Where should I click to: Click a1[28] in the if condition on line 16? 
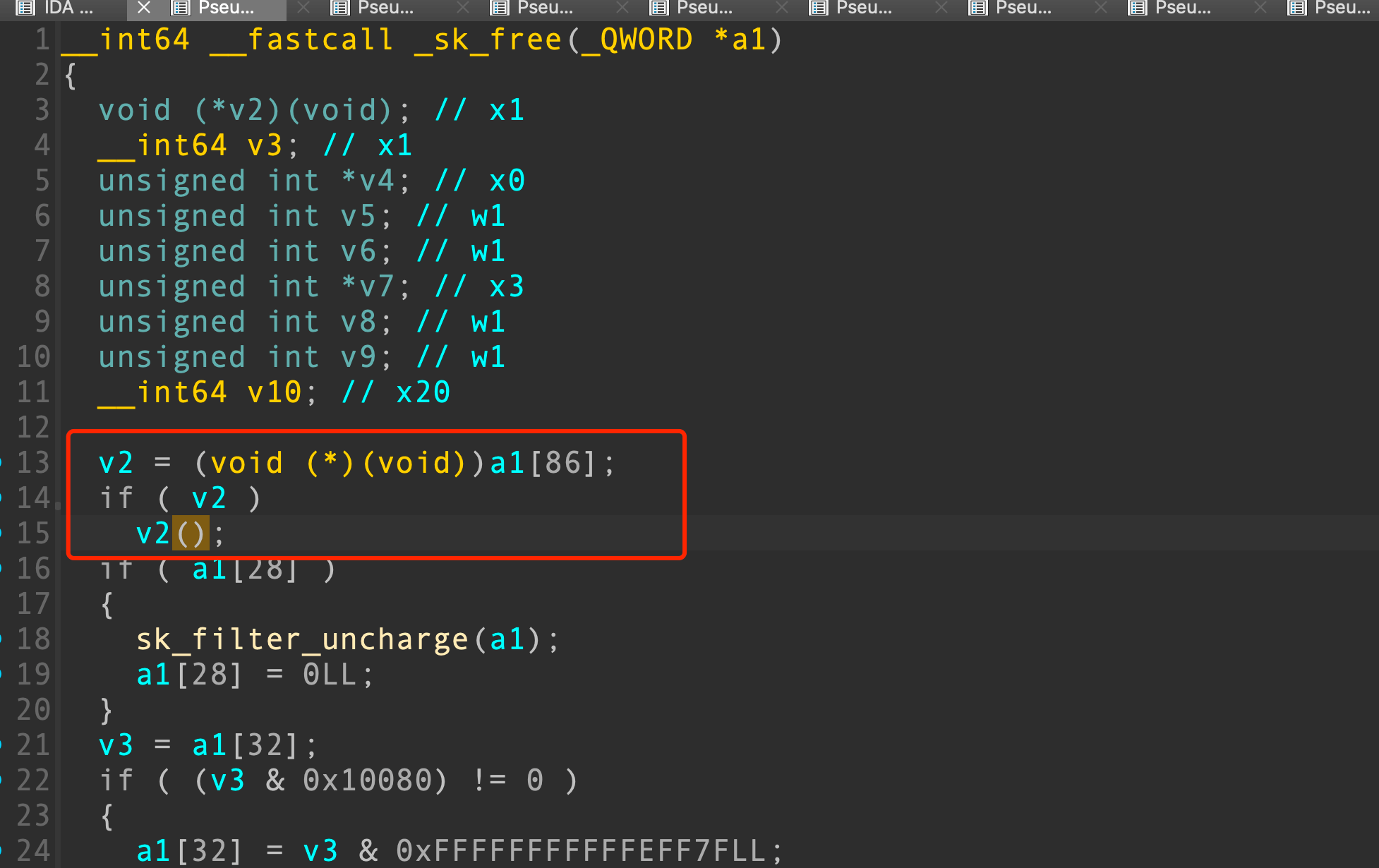(244, 569)
